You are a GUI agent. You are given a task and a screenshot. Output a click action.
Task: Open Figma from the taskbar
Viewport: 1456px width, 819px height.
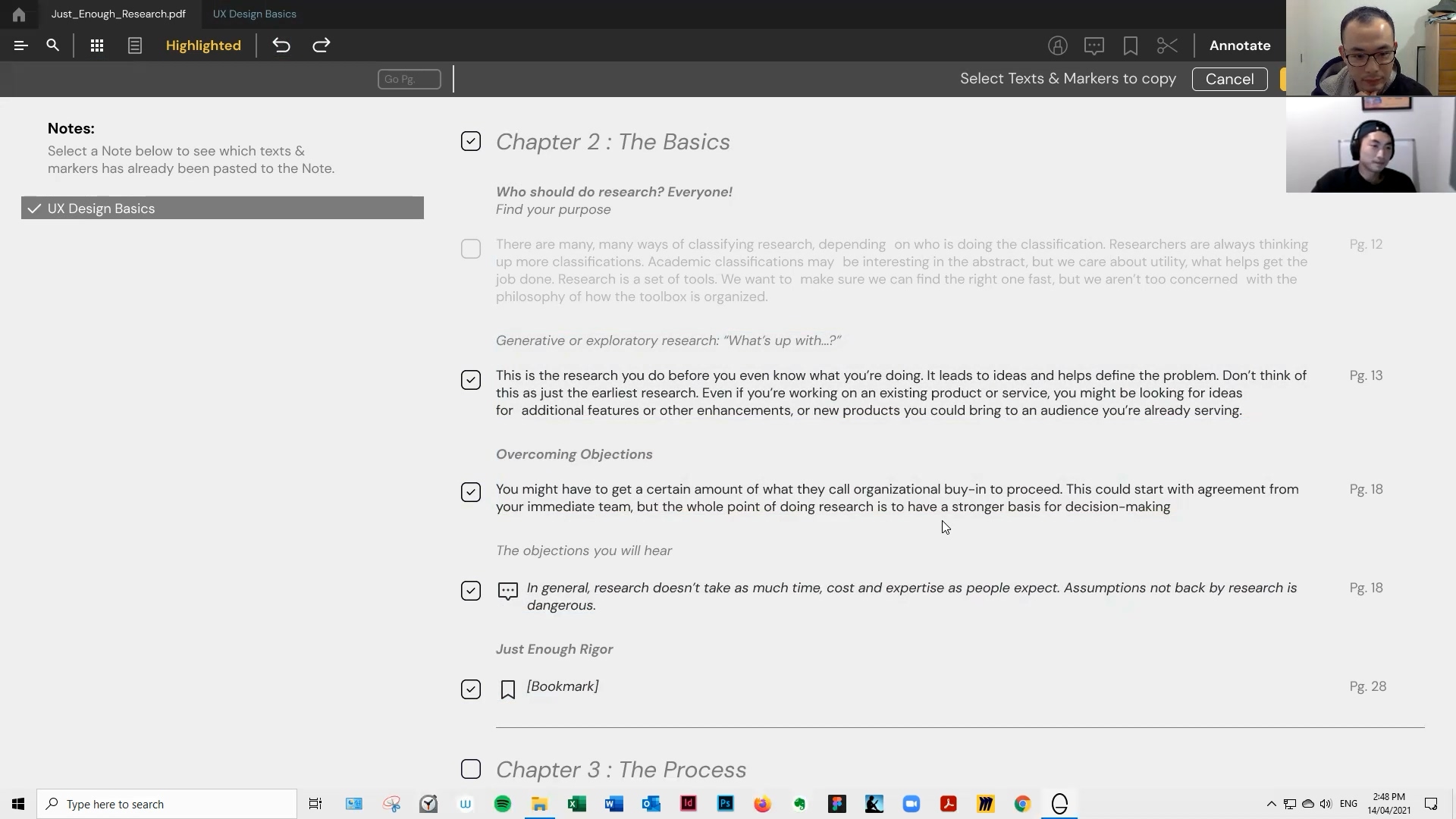click(x=837, y=804)
